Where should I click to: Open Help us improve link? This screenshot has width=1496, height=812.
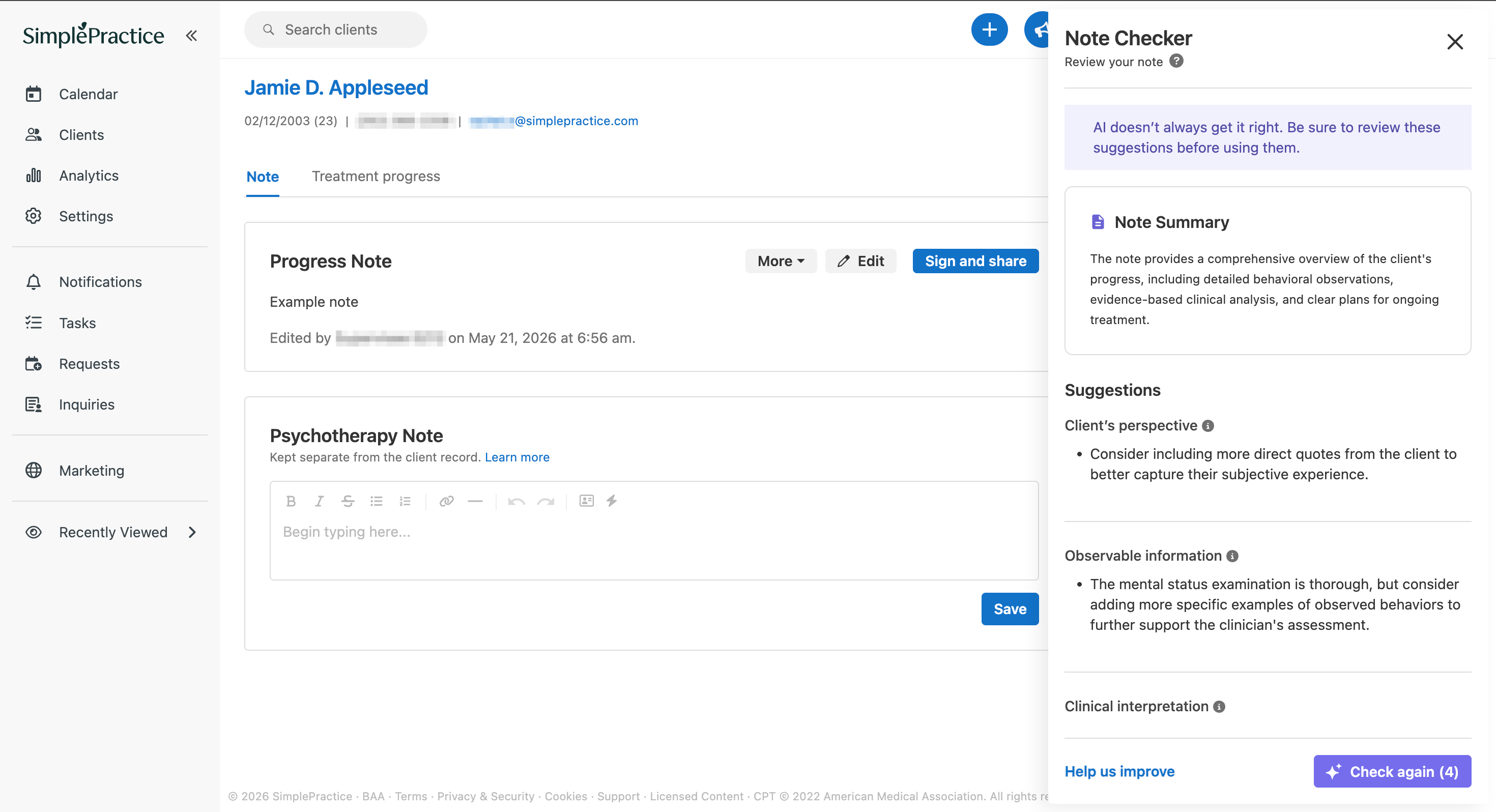coord(1119,771)
